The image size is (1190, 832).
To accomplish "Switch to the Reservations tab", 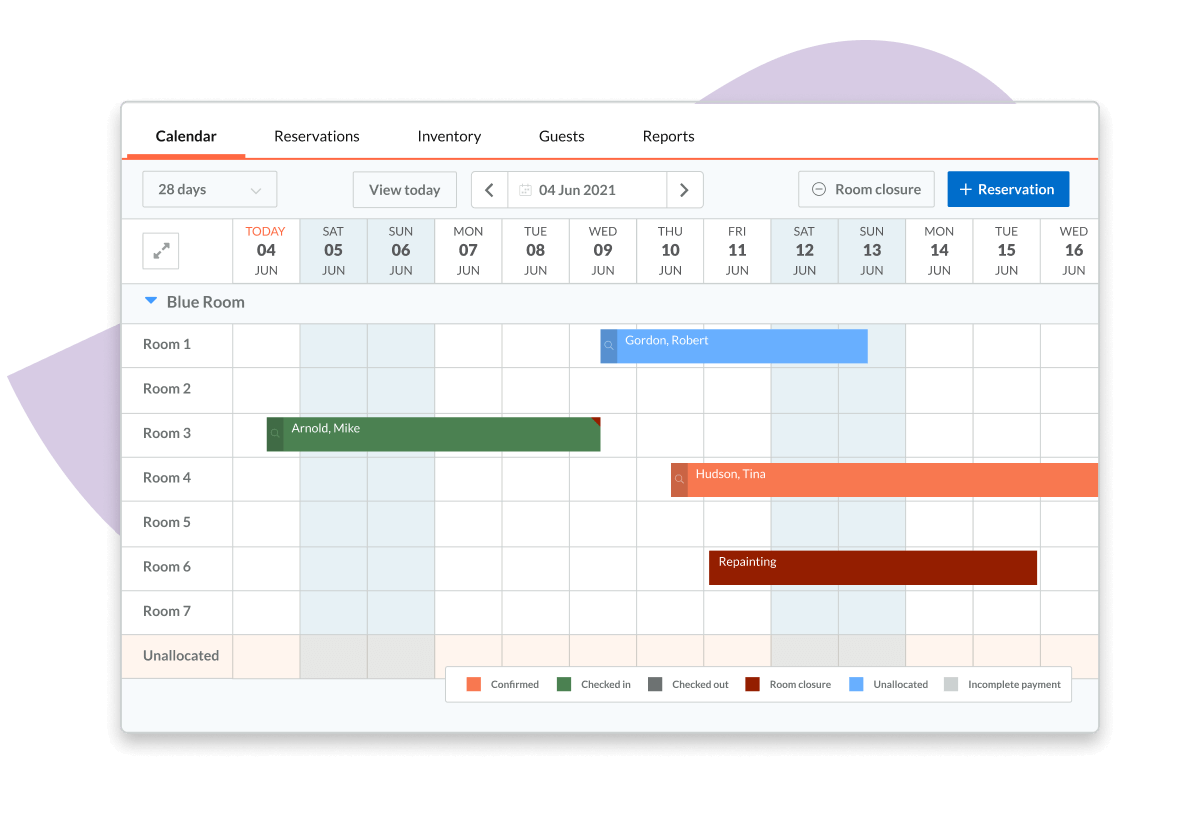I will coord(316,136).
